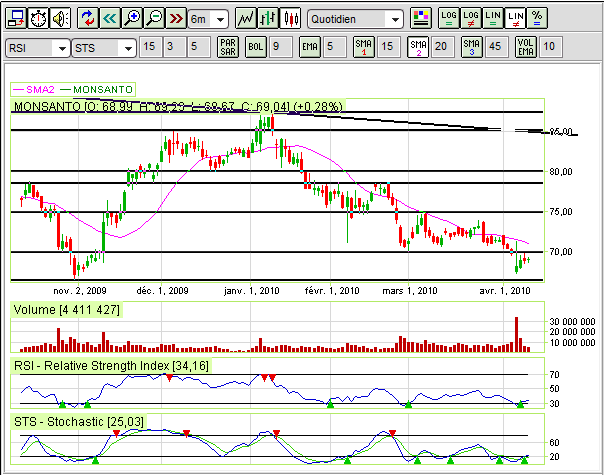
Task: Click the indicator parameter field after 3
Action: (x=199, y=47)
